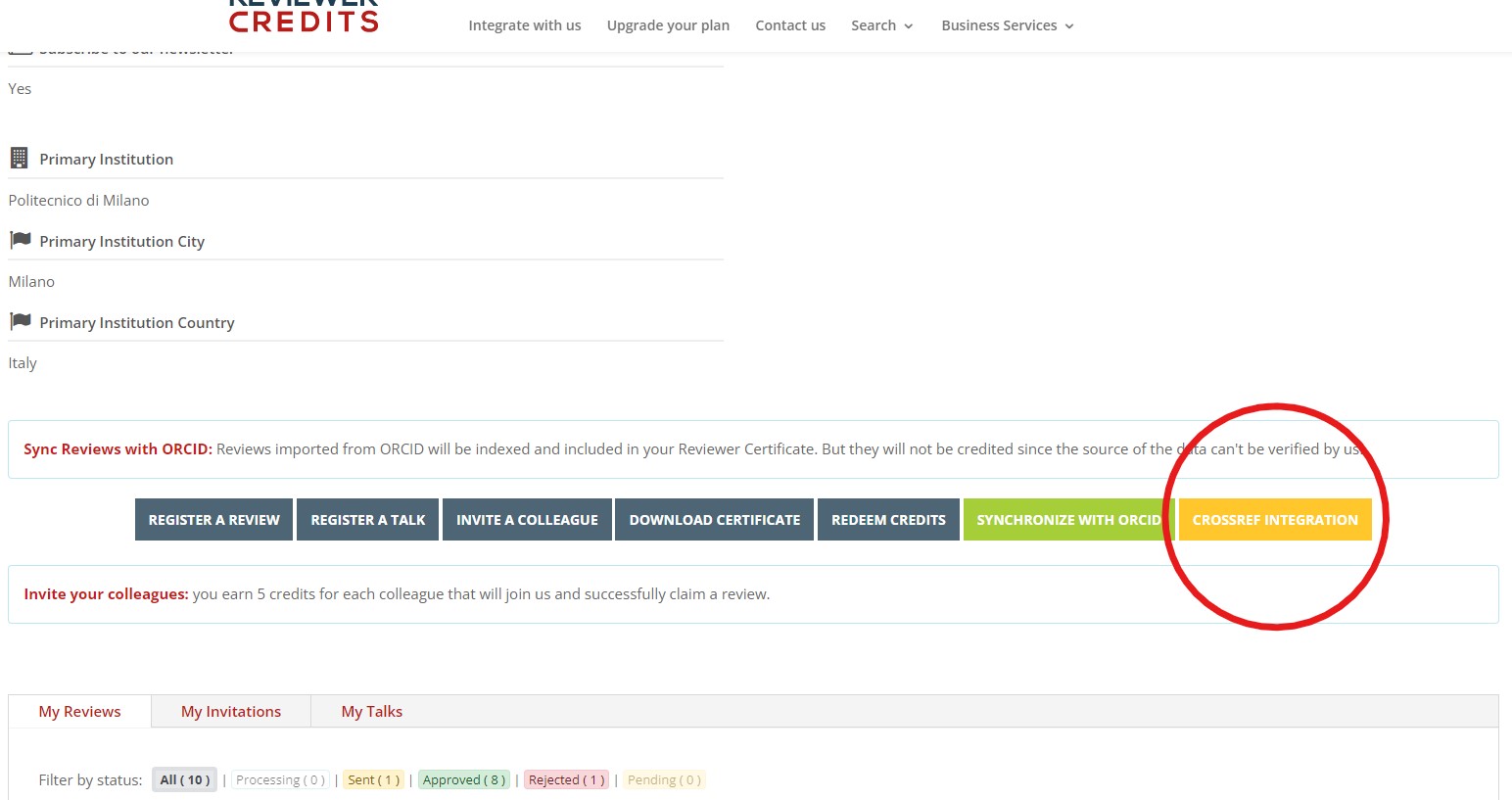The width and height of the screenshot is (1512, 800).
Task: Click the Primary Institution Country flag icon
Action: [20, 321]
